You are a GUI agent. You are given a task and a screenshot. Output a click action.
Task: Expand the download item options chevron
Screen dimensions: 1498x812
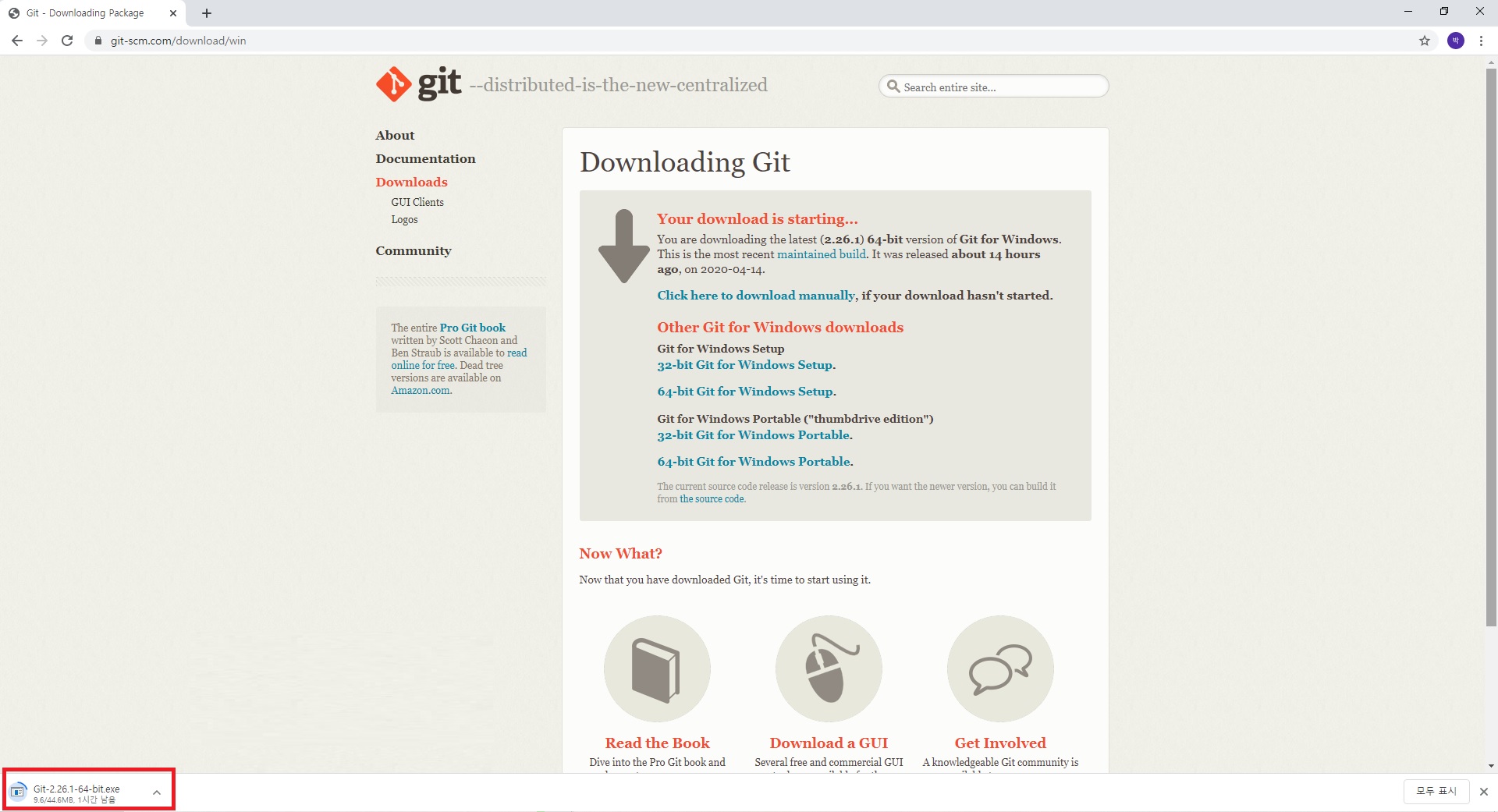[x=157, y=792]
